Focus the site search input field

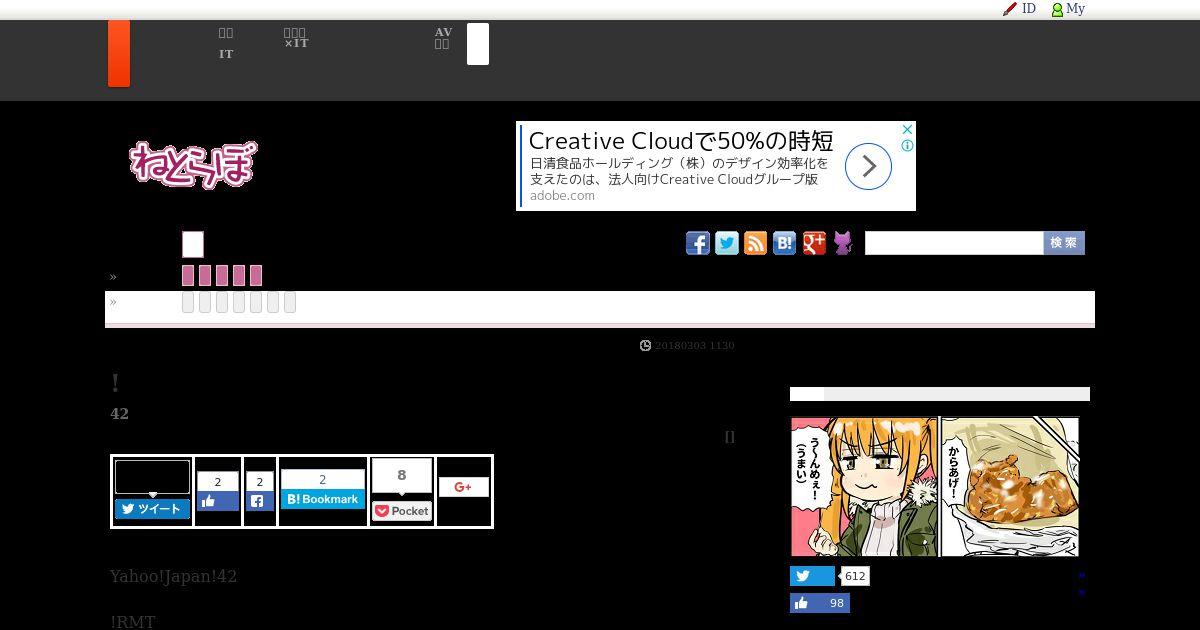click(x=954, y=243)
